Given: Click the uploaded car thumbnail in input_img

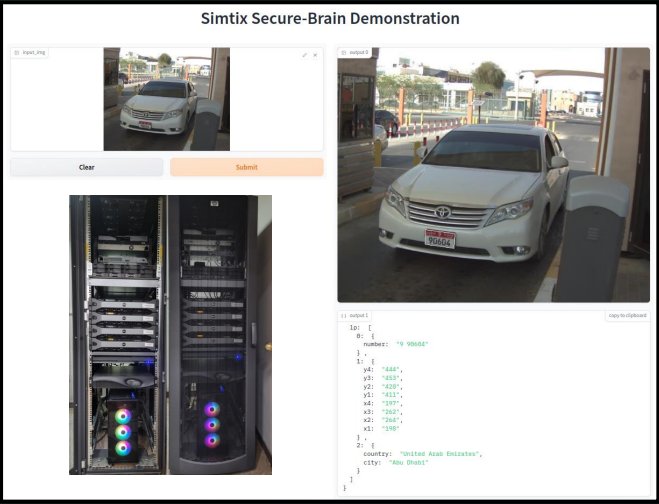Looking at the screenshot, I should click(x=167, y=99).
